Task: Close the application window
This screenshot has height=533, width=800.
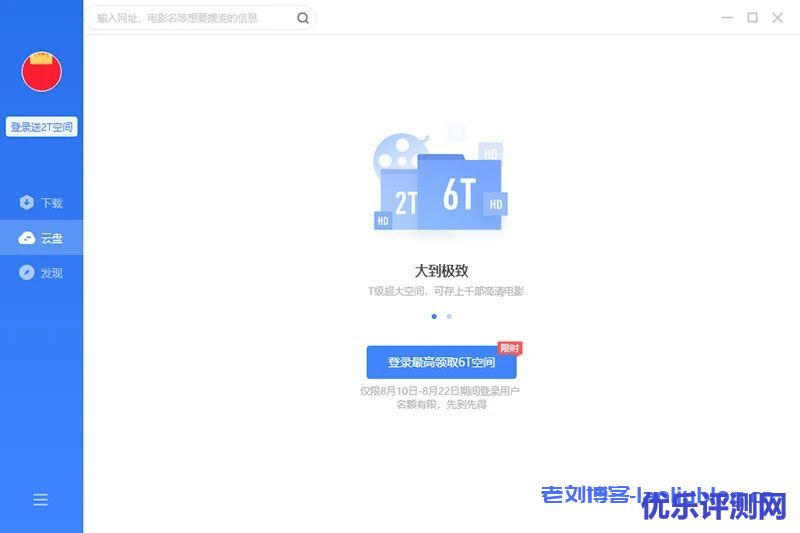Action: tap(778, 18)
